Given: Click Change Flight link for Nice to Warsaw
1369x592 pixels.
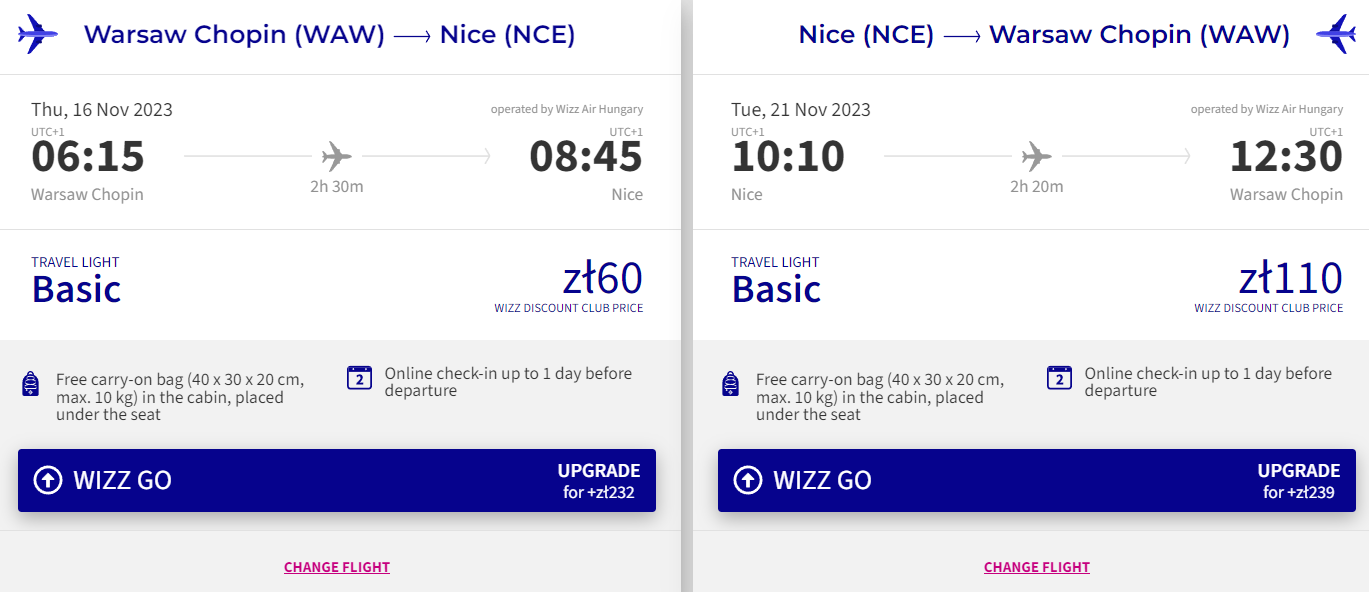Looking at the screenshot, I should coord(1037,567).
